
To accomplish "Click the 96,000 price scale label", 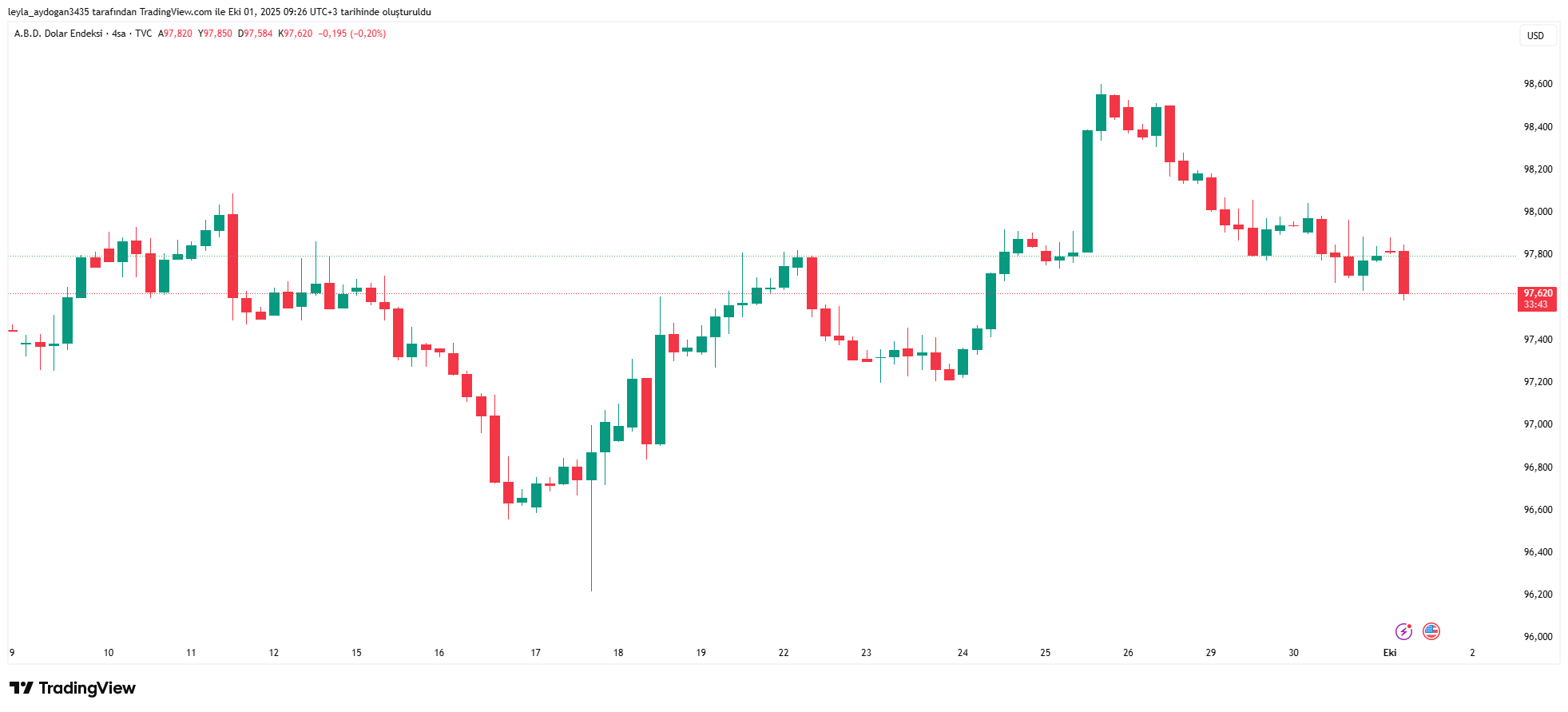I will (x=1538, y=637).
